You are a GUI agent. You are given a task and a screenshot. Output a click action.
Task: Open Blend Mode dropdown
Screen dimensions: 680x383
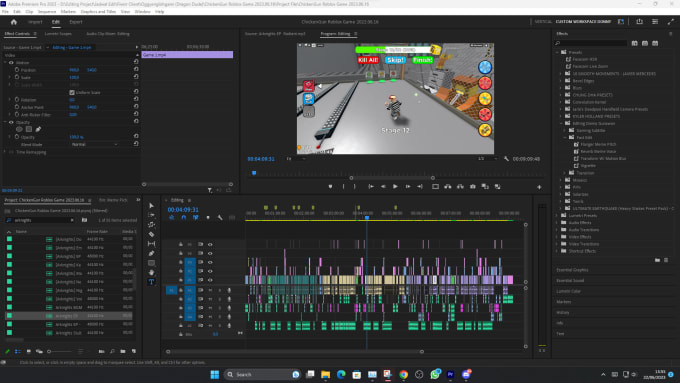[95, 144]
